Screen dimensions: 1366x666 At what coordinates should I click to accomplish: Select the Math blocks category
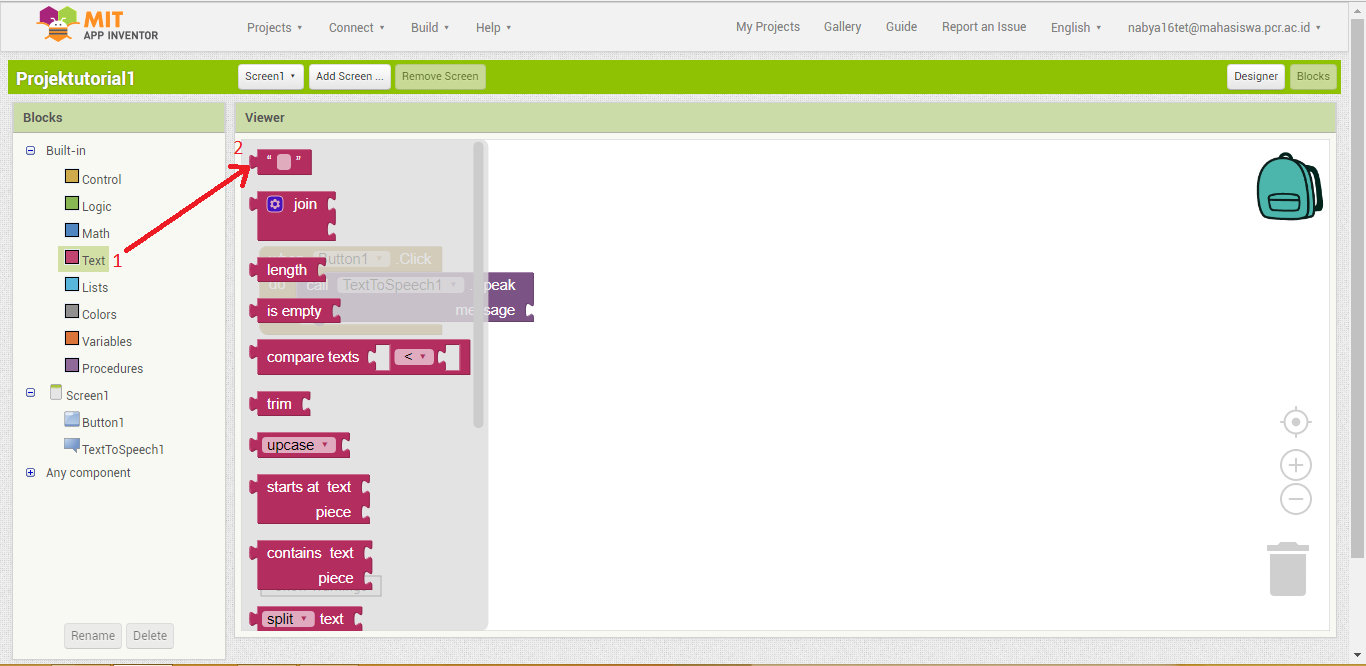tap(87, 233)
